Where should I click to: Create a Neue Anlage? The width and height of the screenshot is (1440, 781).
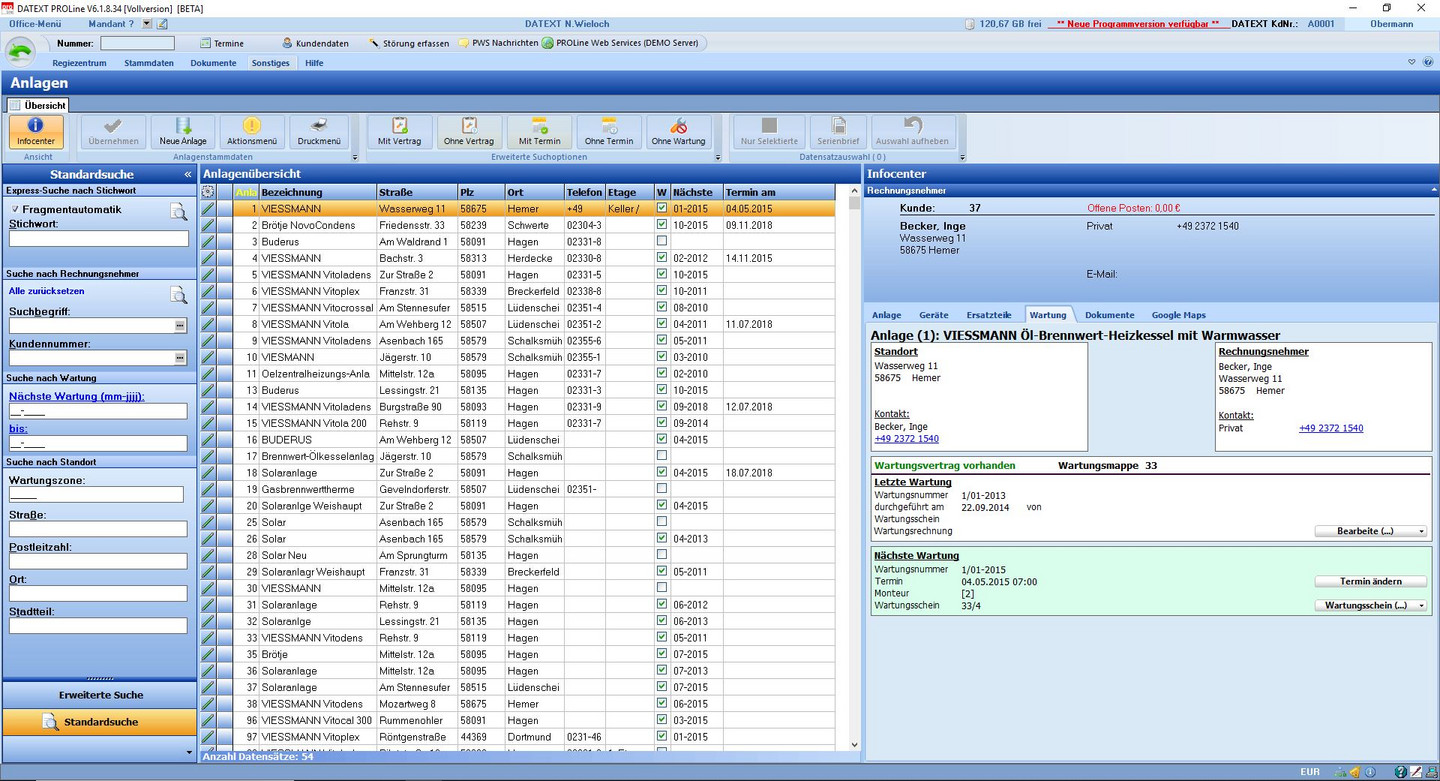183,132
